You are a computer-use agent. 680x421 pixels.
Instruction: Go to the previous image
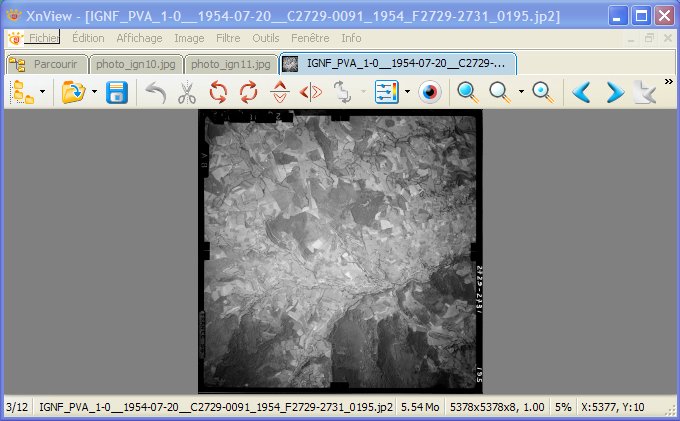coord(581,93)
